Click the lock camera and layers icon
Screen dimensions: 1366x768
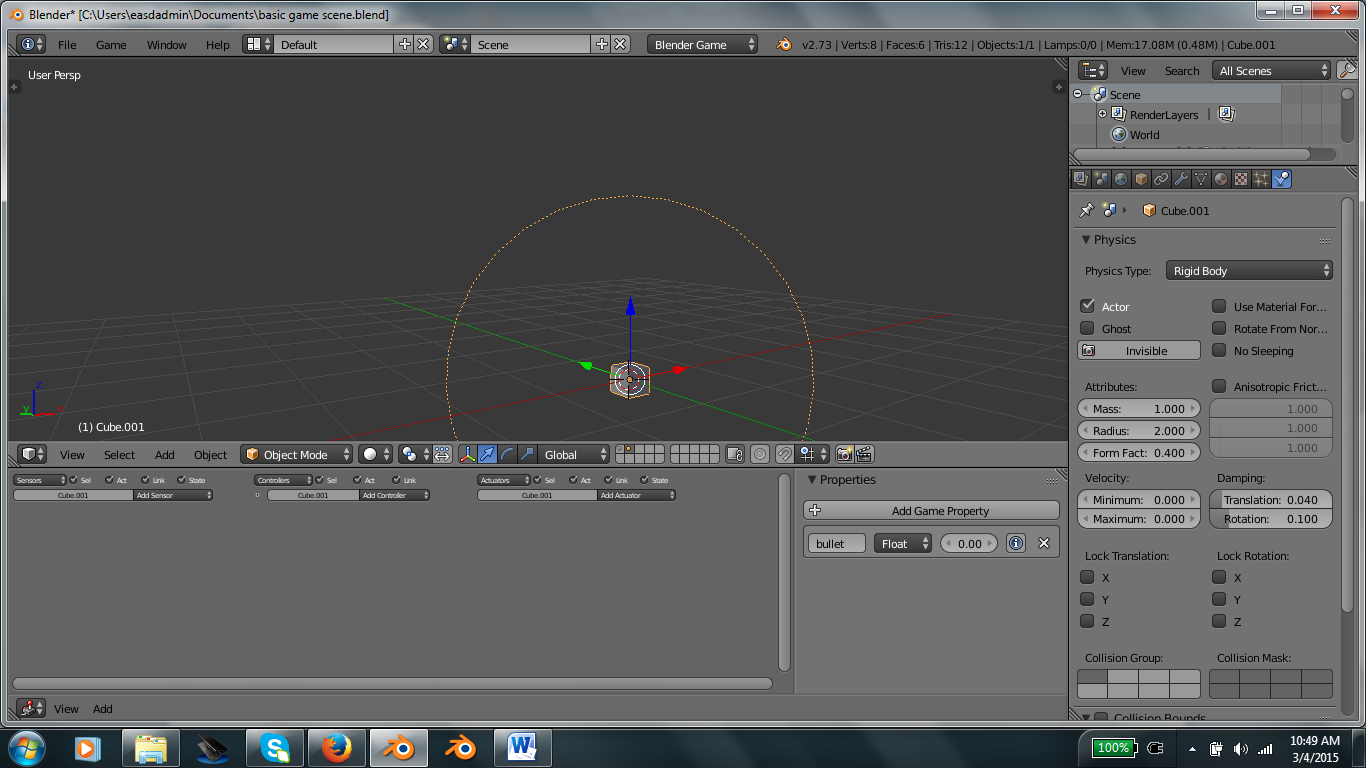735,454
